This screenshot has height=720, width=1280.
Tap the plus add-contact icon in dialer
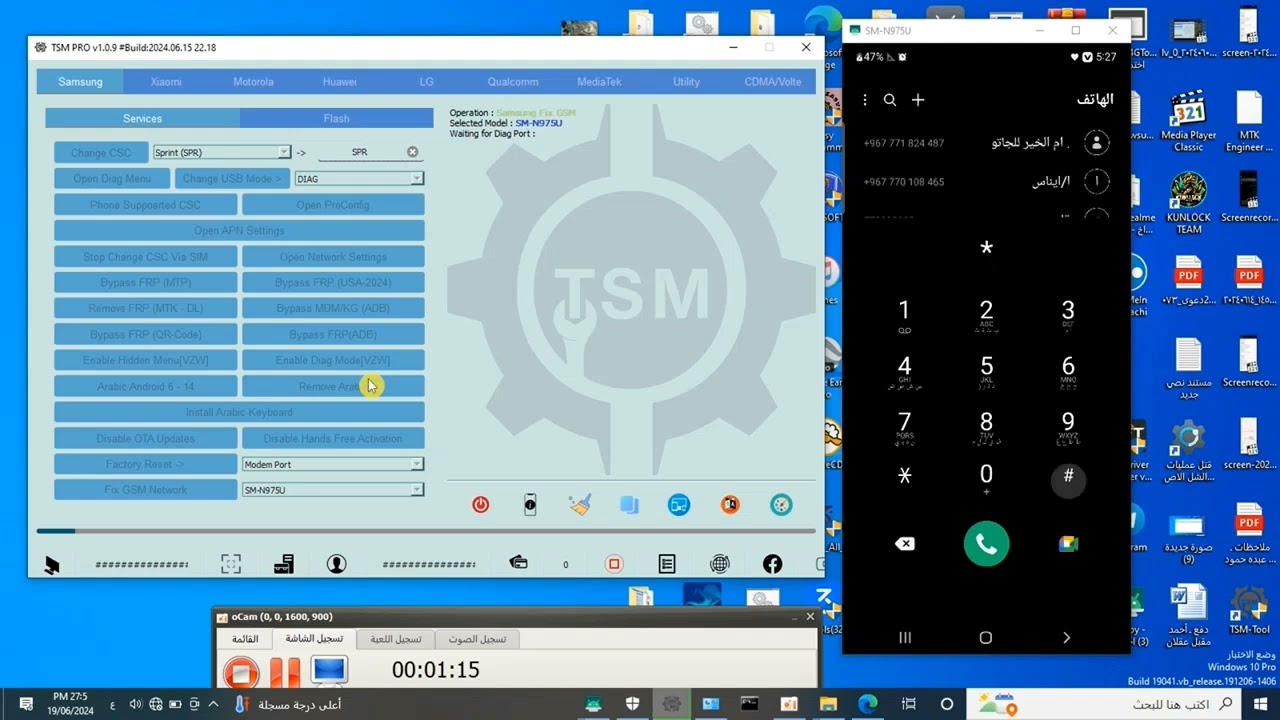[x=918, y=100]
